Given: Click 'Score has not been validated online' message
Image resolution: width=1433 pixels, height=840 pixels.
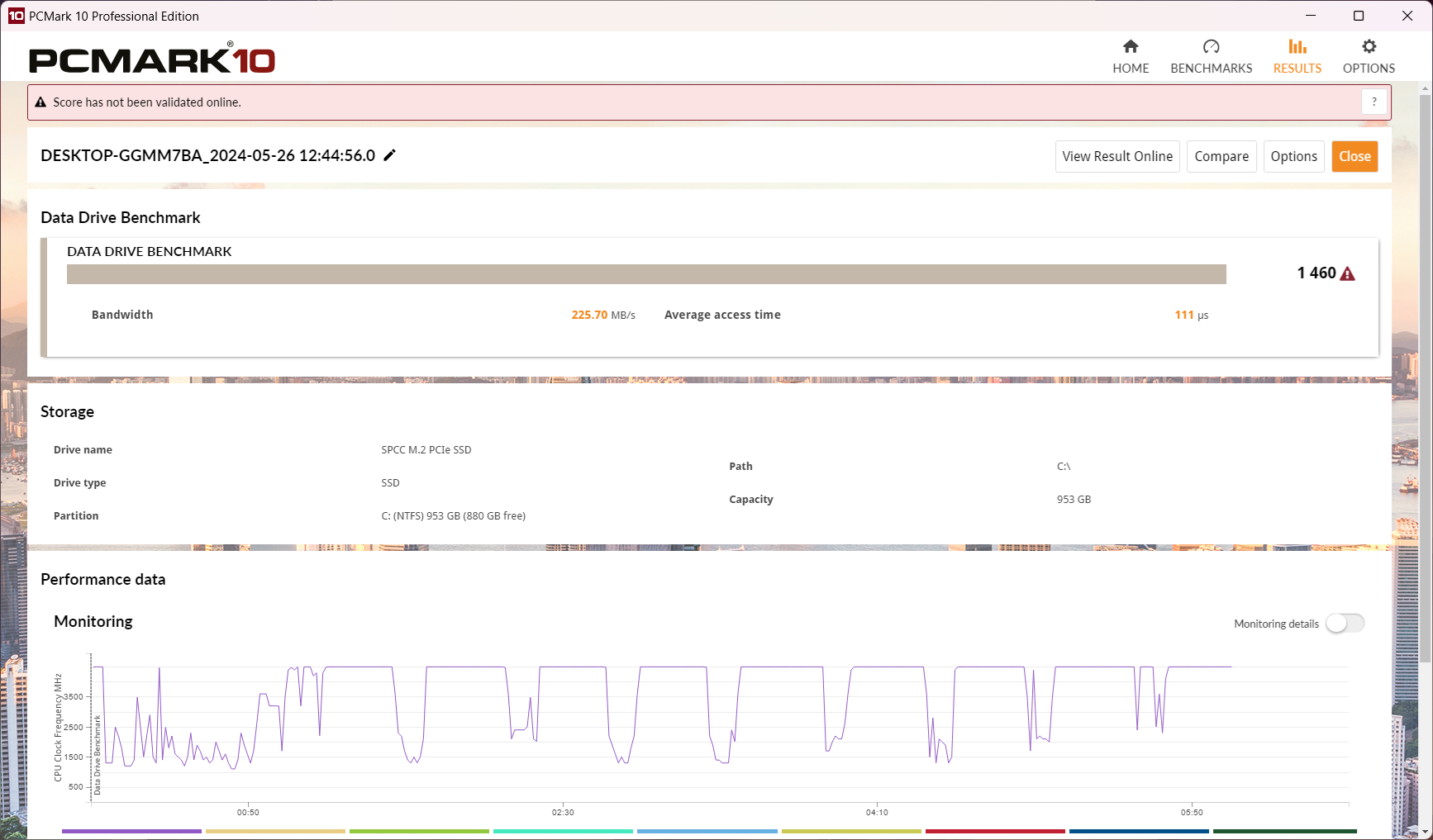Looking at the screenshot, I should pos(147,102).
